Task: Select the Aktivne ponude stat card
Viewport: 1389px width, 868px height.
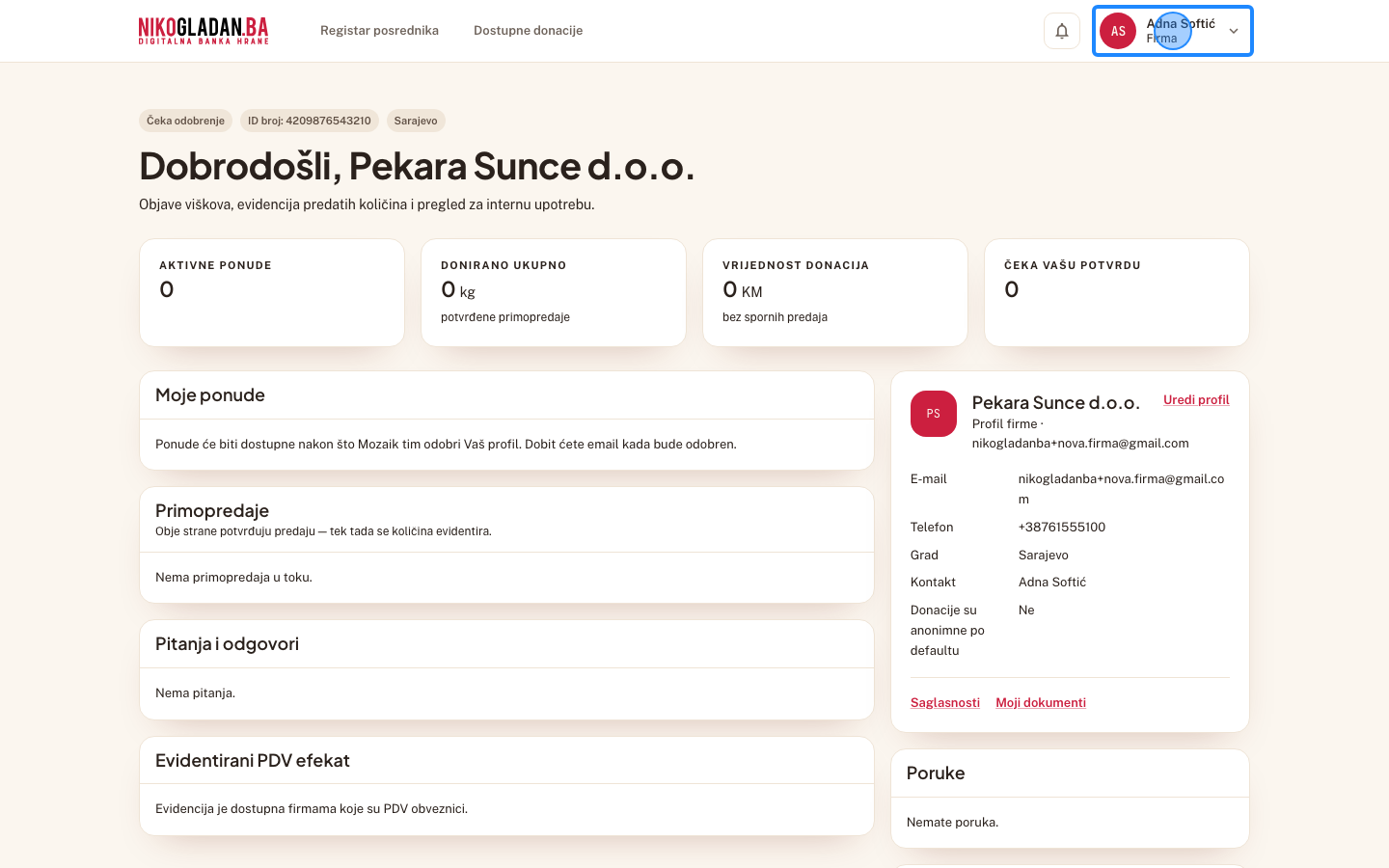Action: click(x=272, y=292)
